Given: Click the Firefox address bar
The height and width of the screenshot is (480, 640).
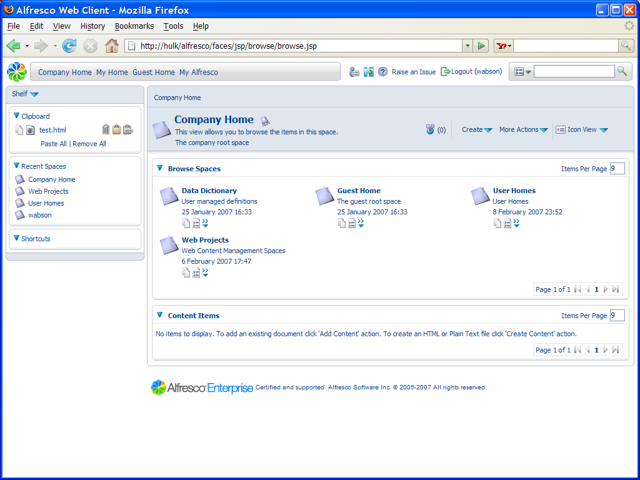Looking at the screenshot, I should [x=293, y=46].
